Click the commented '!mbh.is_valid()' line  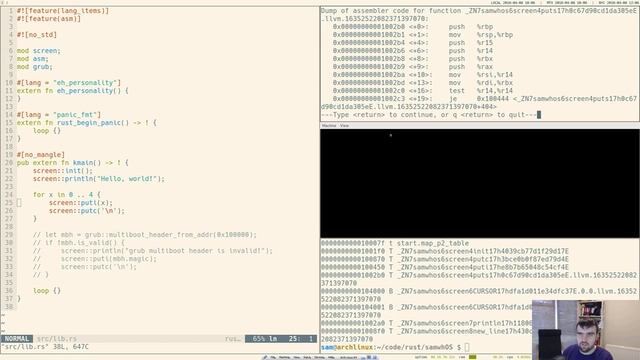[x=79, y=243]
